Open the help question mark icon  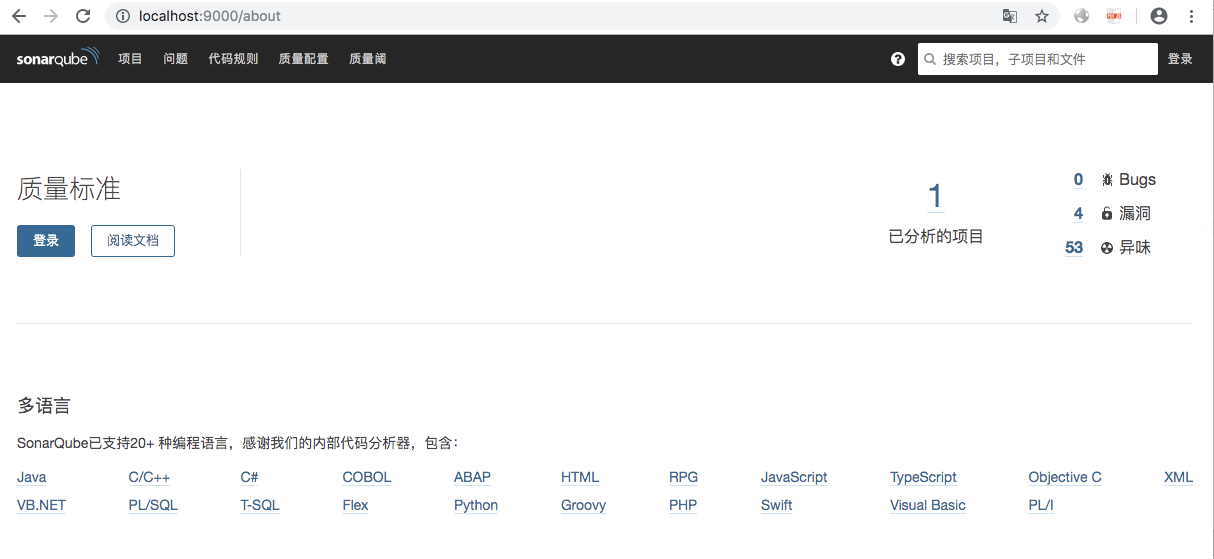click(898, 59)
